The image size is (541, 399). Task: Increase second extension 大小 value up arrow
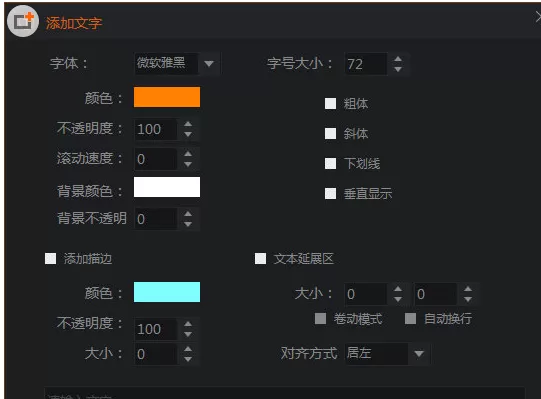click(468, 289)
